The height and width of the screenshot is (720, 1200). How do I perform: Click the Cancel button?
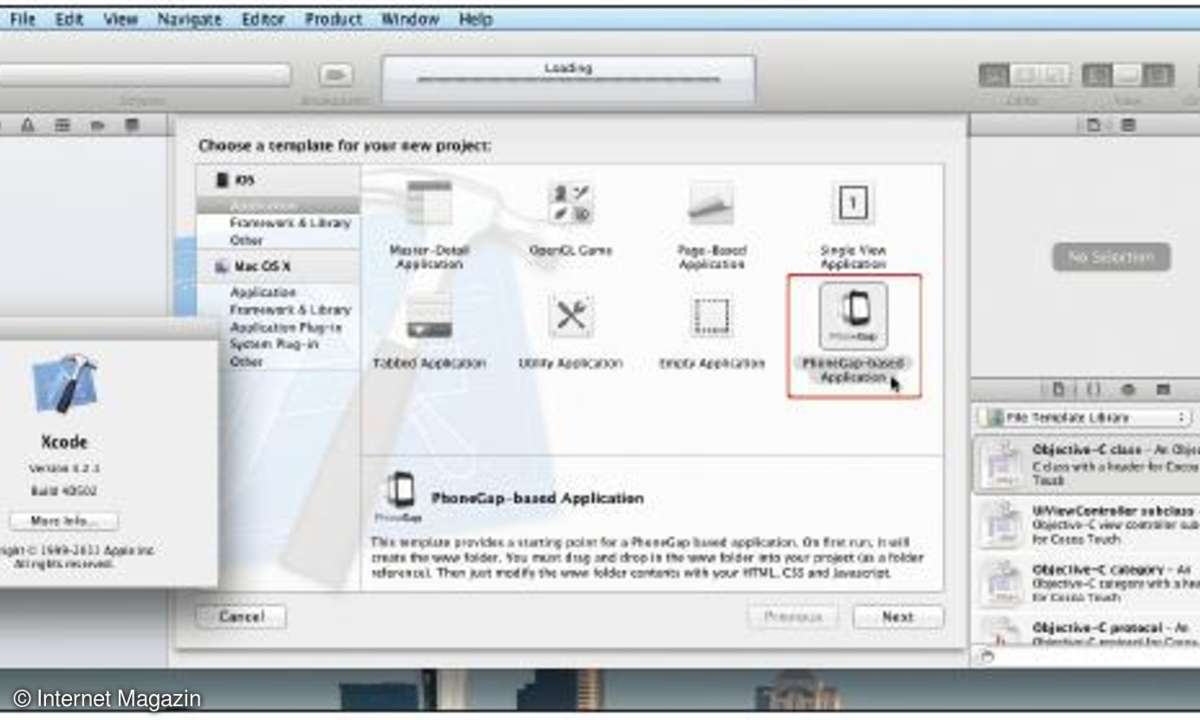(x=241, y=617)
